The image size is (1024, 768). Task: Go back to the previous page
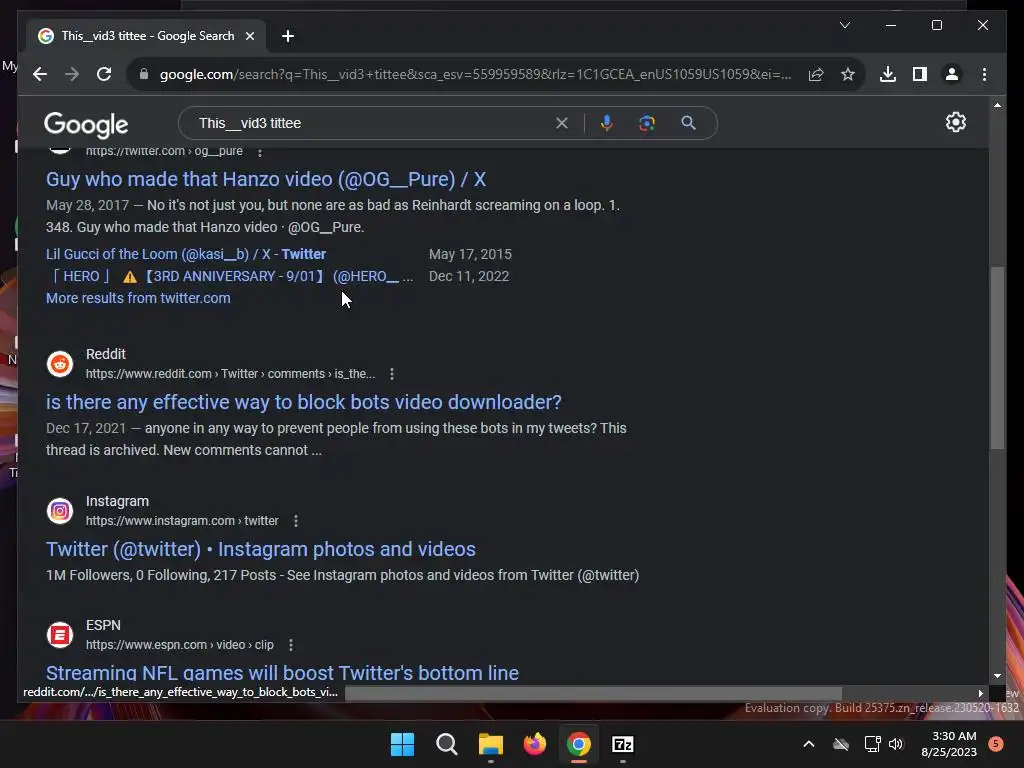(40, 74)
